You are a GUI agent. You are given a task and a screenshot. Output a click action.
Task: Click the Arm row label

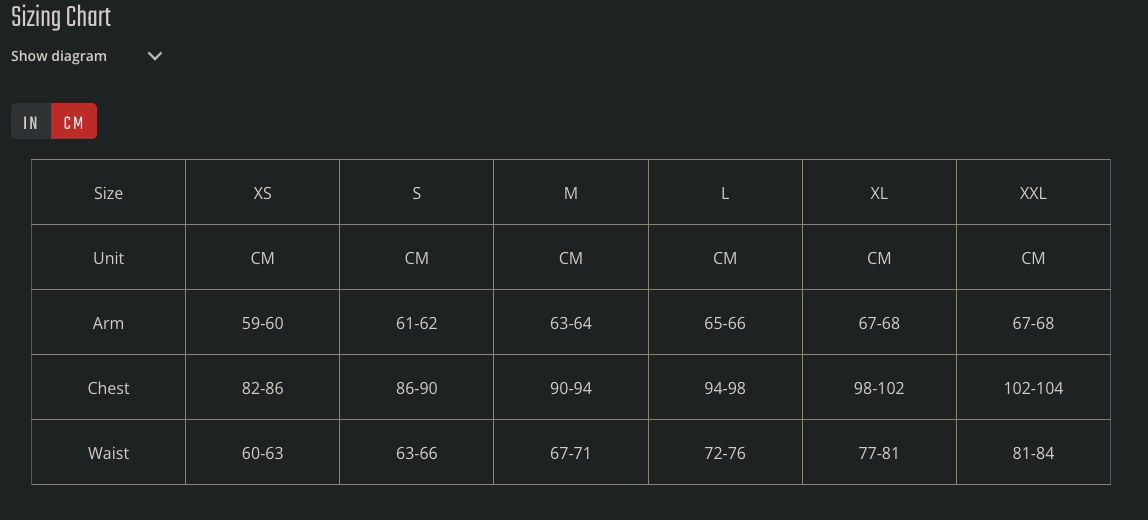108,323
